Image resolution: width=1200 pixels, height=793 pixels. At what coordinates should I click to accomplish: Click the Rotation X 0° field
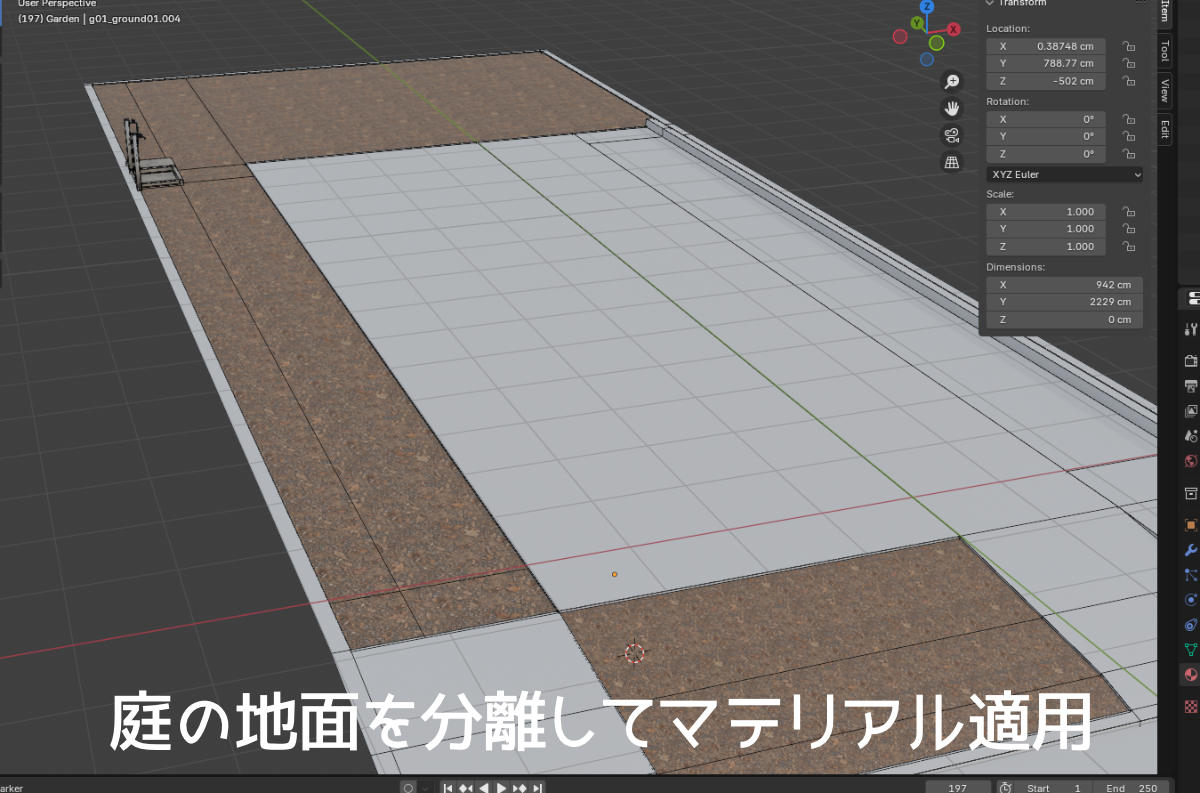tap(1047, 119)
